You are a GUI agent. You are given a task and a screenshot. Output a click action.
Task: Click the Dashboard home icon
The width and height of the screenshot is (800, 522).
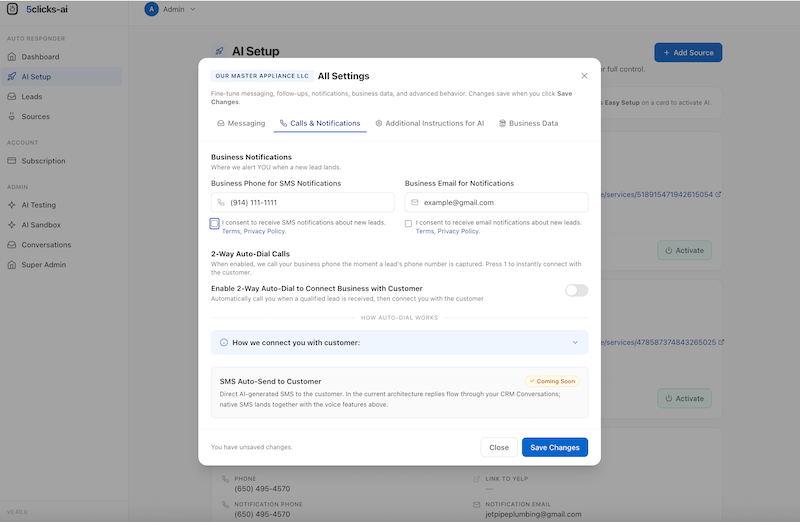click(x=12, y=57)
